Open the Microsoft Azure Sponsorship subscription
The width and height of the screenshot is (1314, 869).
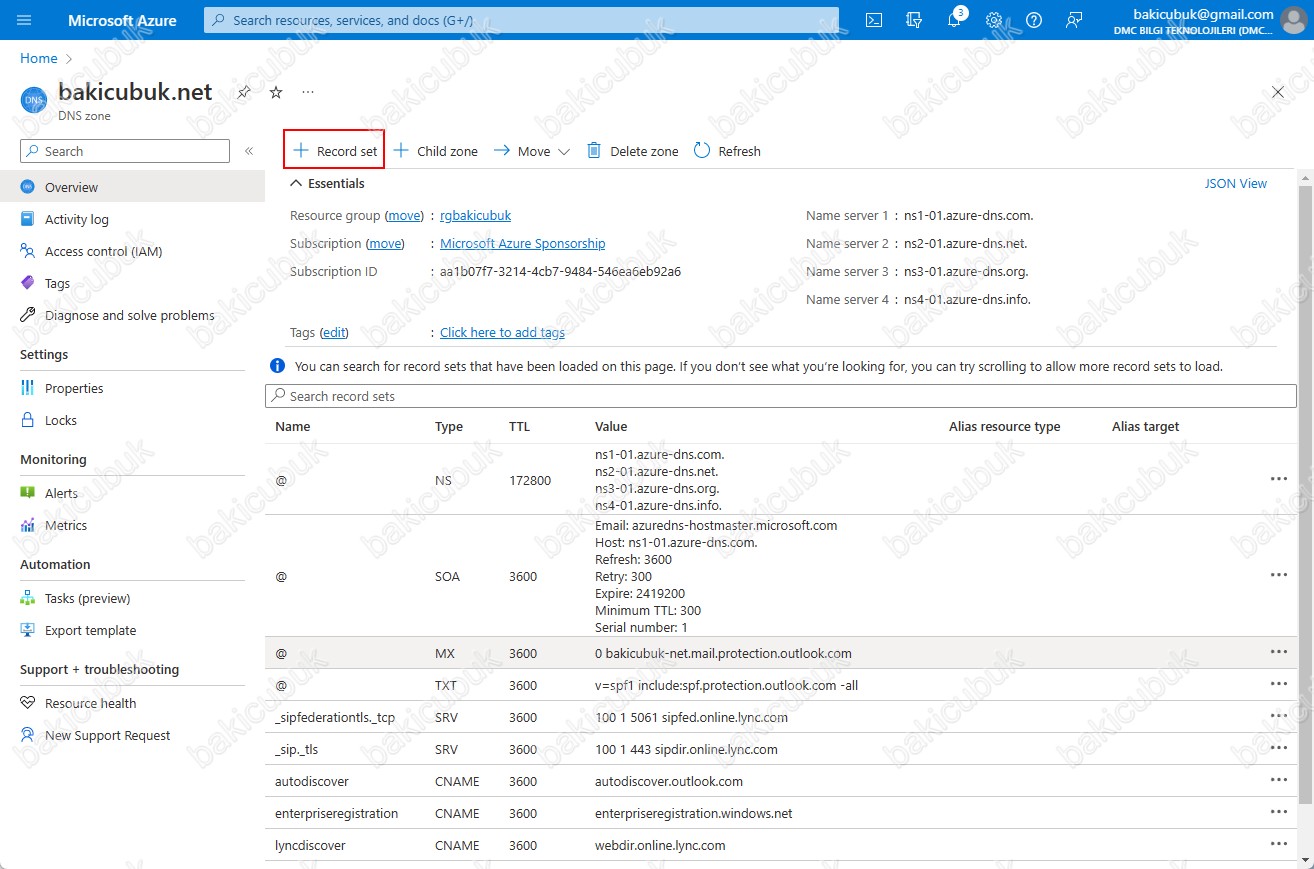click(523, 243)
